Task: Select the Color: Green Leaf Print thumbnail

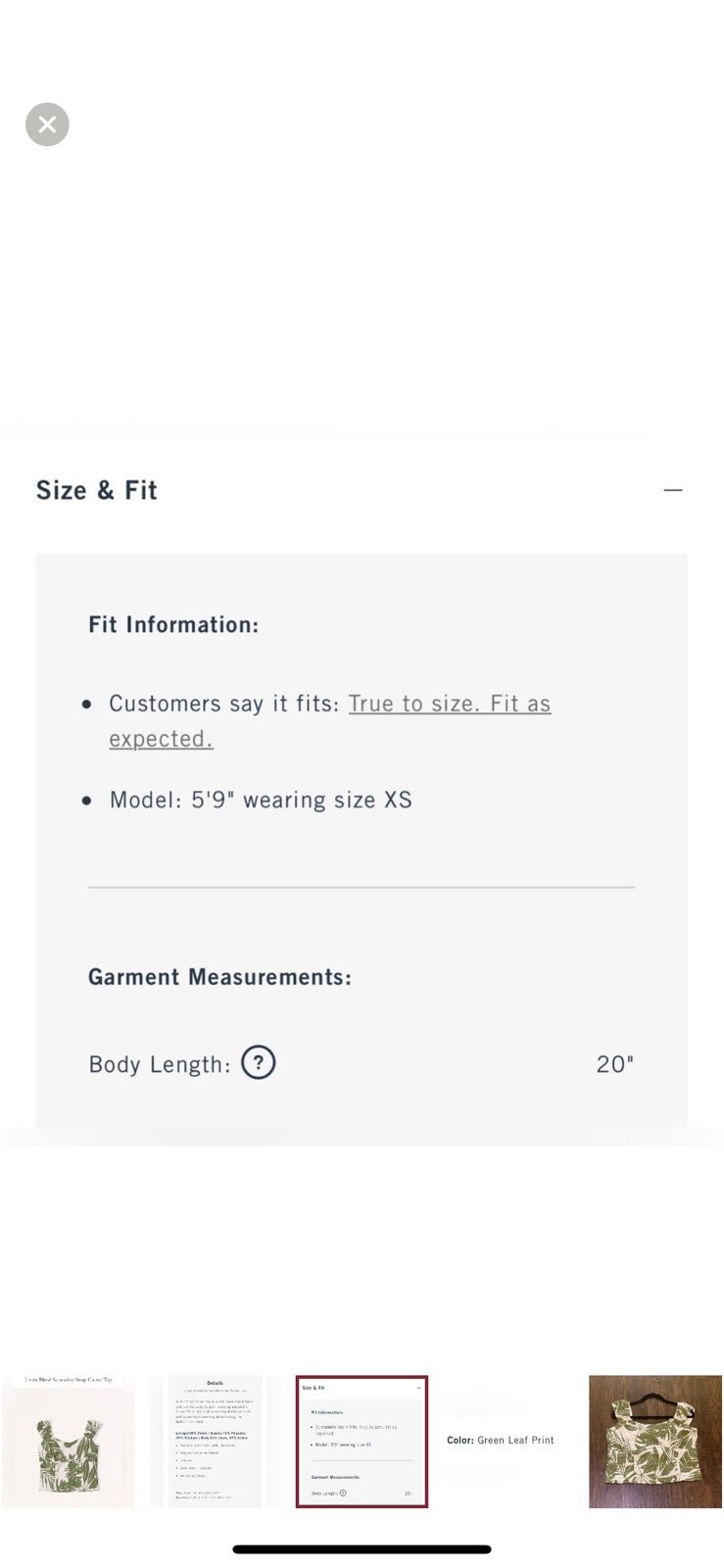Action: [x=501, y=1441]
